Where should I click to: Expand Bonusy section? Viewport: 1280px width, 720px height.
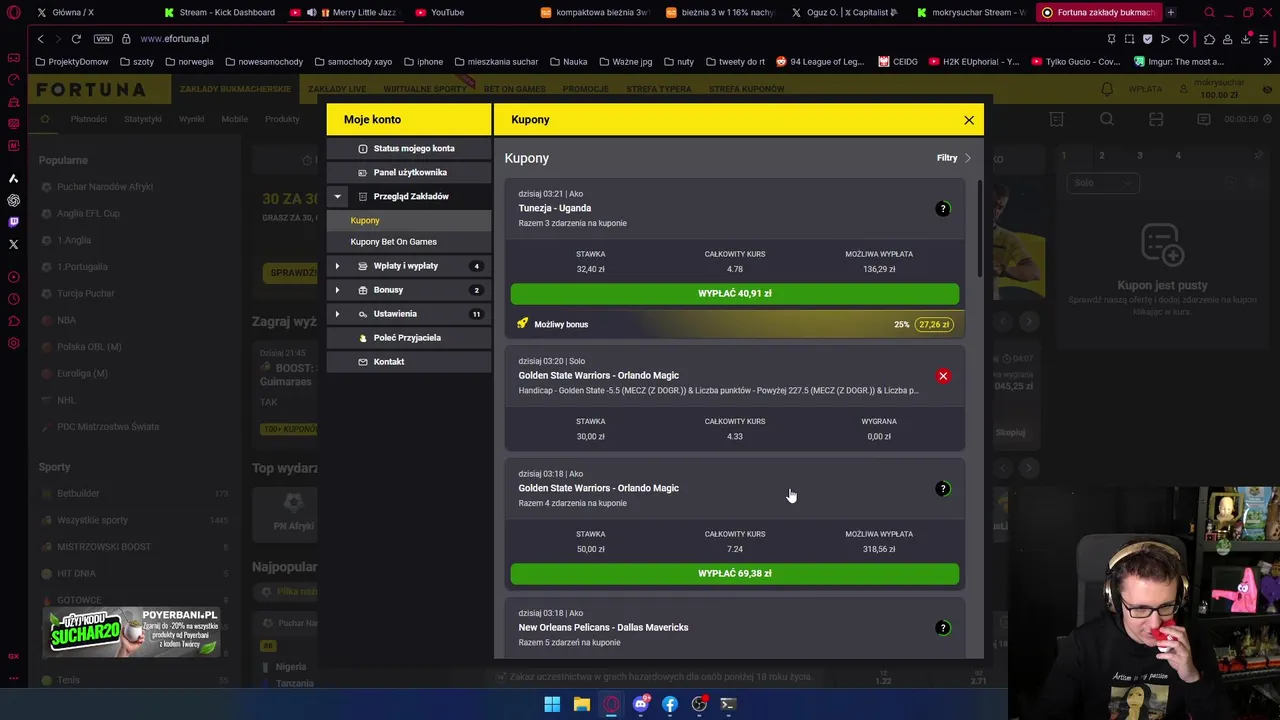tap(337, 290)
